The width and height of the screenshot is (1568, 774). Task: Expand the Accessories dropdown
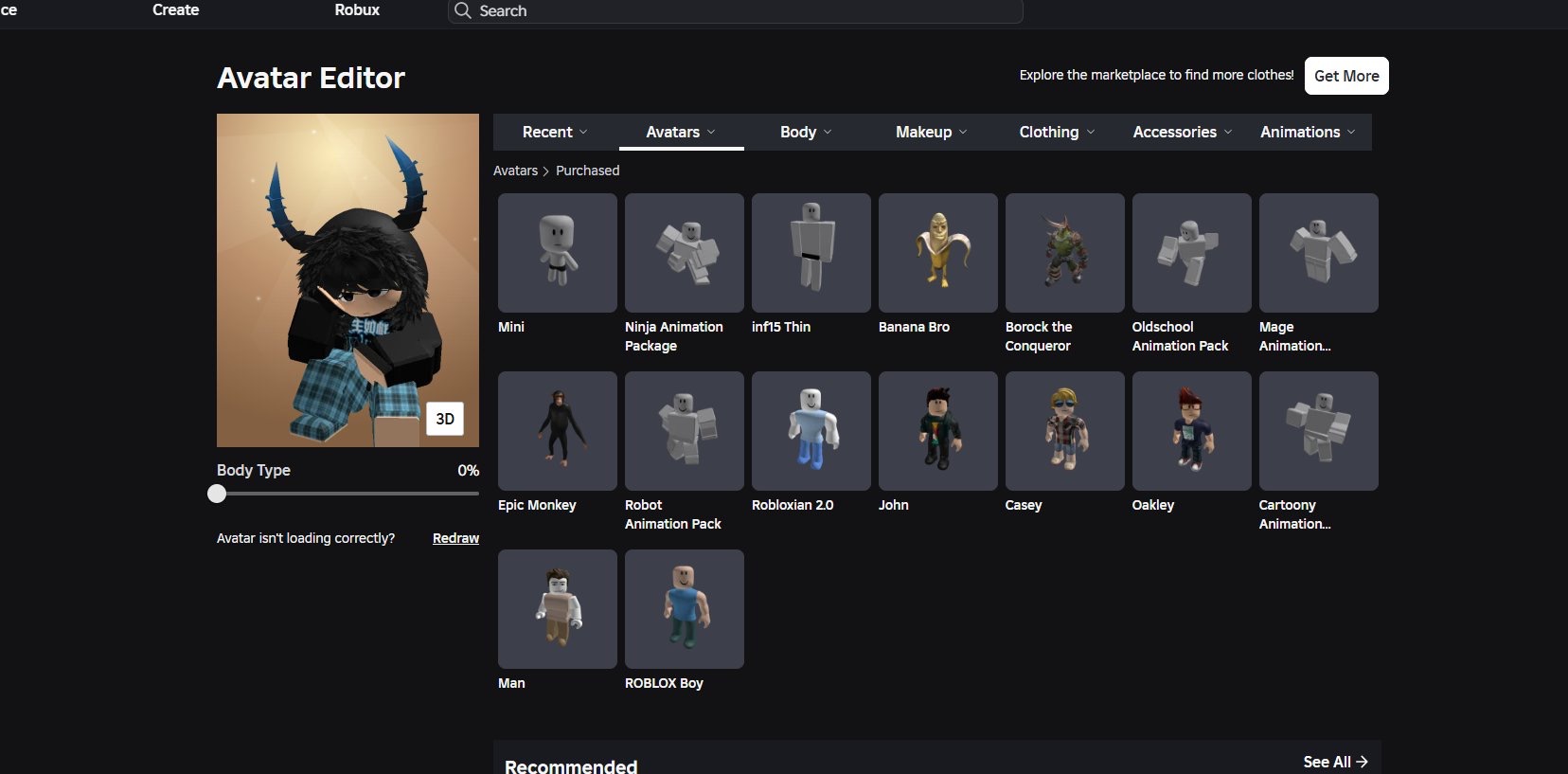click(x=1183, y=132)
